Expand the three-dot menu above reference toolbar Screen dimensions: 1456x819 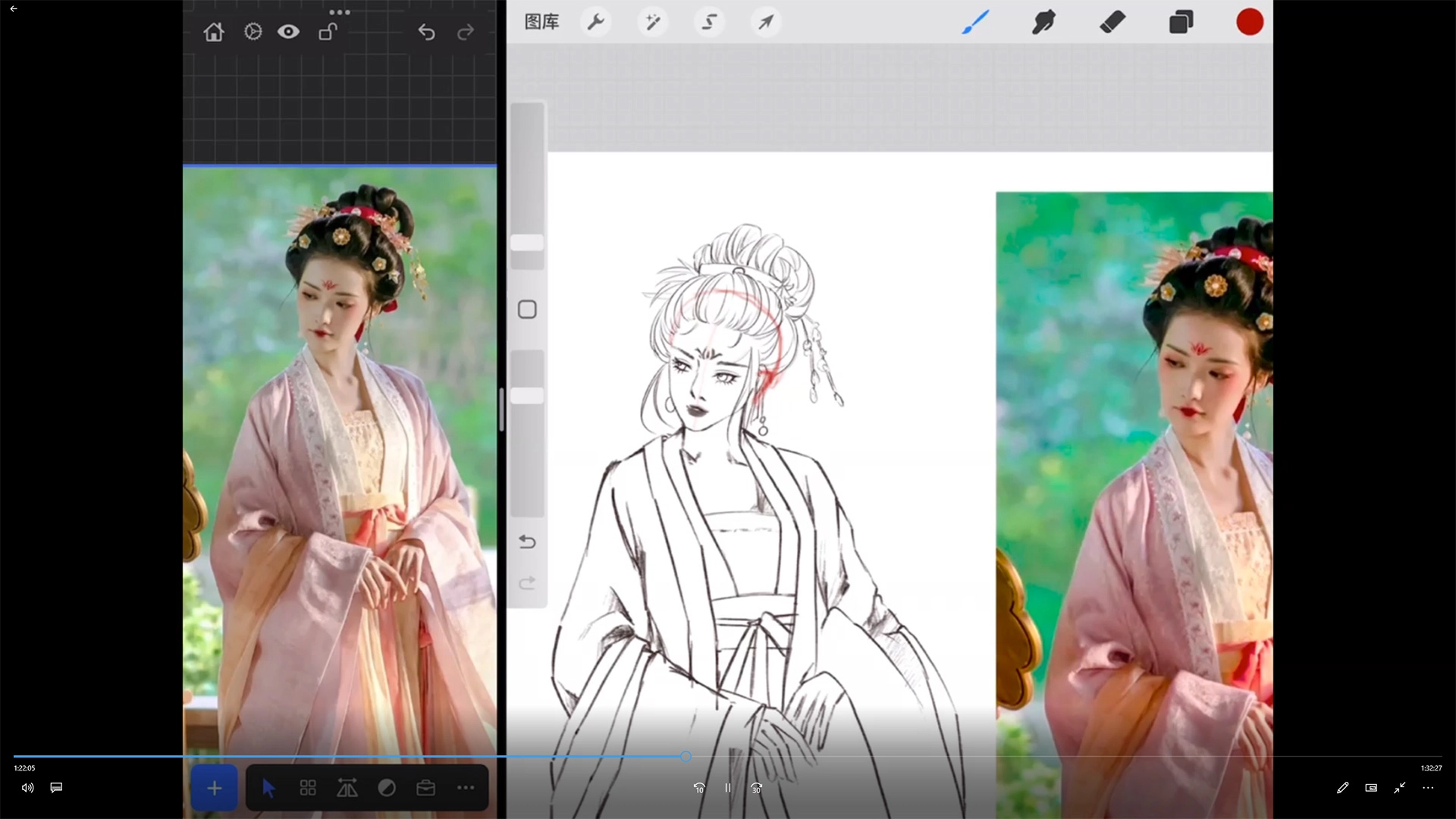point(340,12)
